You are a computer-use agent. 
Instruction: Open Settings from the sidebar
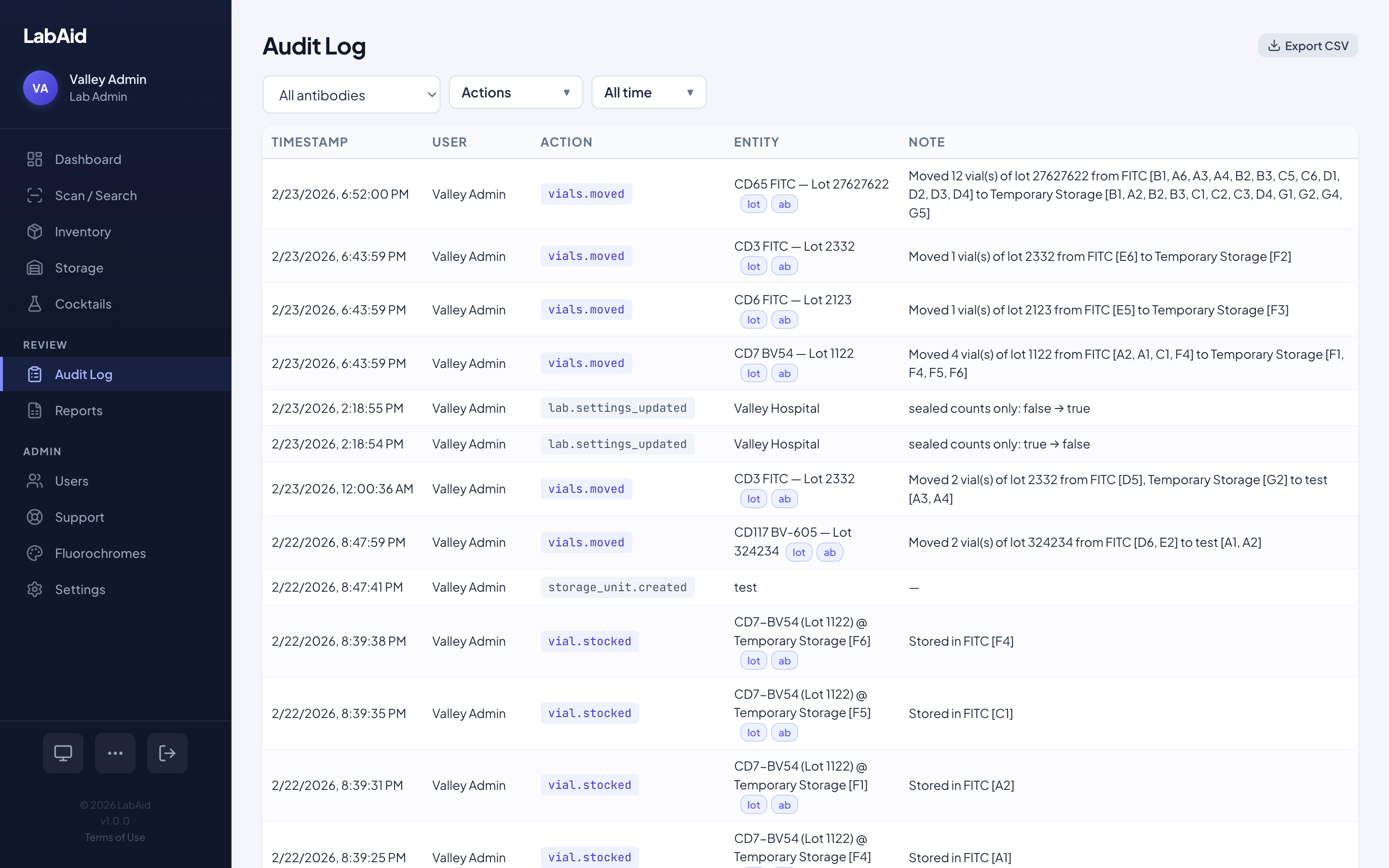(x=80, y=589)
